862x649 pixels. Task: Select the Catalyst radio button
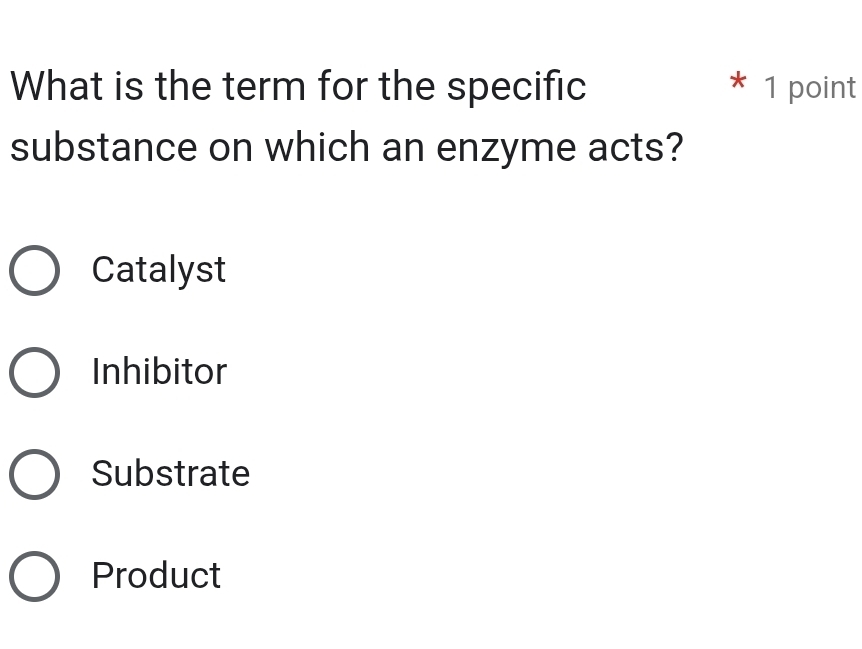pyautogui.click(x=34, y=270)
